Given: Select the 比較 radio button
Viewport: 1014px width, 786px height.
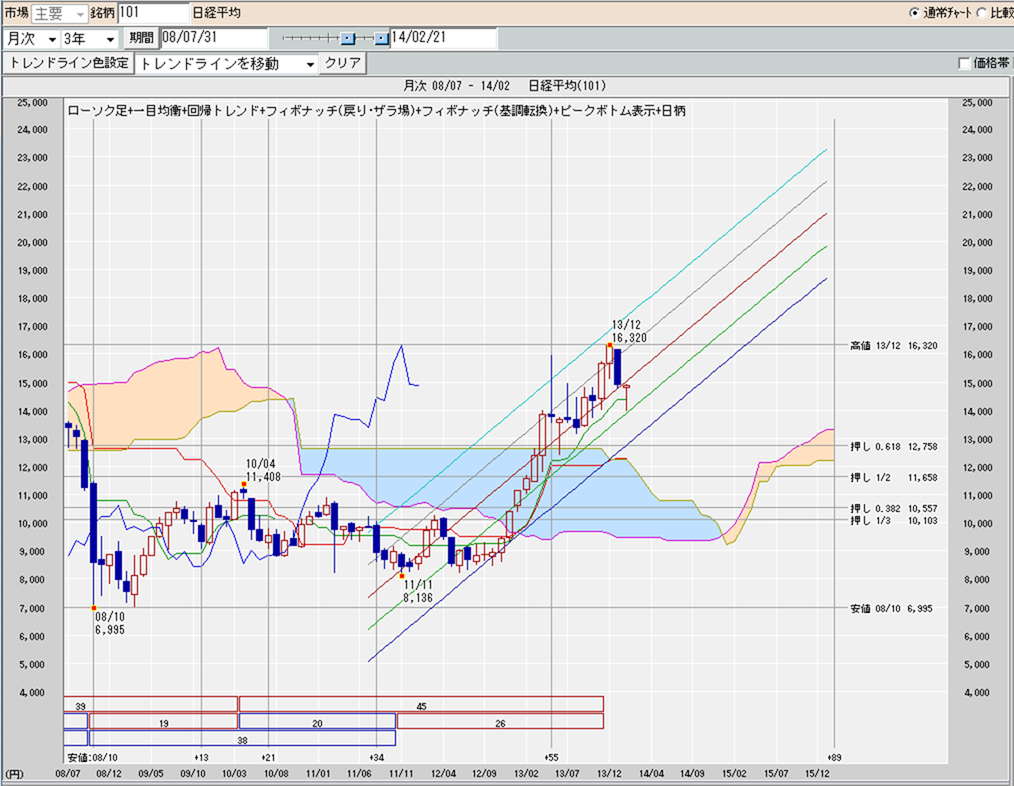Looking at the screenshot, I should 981,13.
